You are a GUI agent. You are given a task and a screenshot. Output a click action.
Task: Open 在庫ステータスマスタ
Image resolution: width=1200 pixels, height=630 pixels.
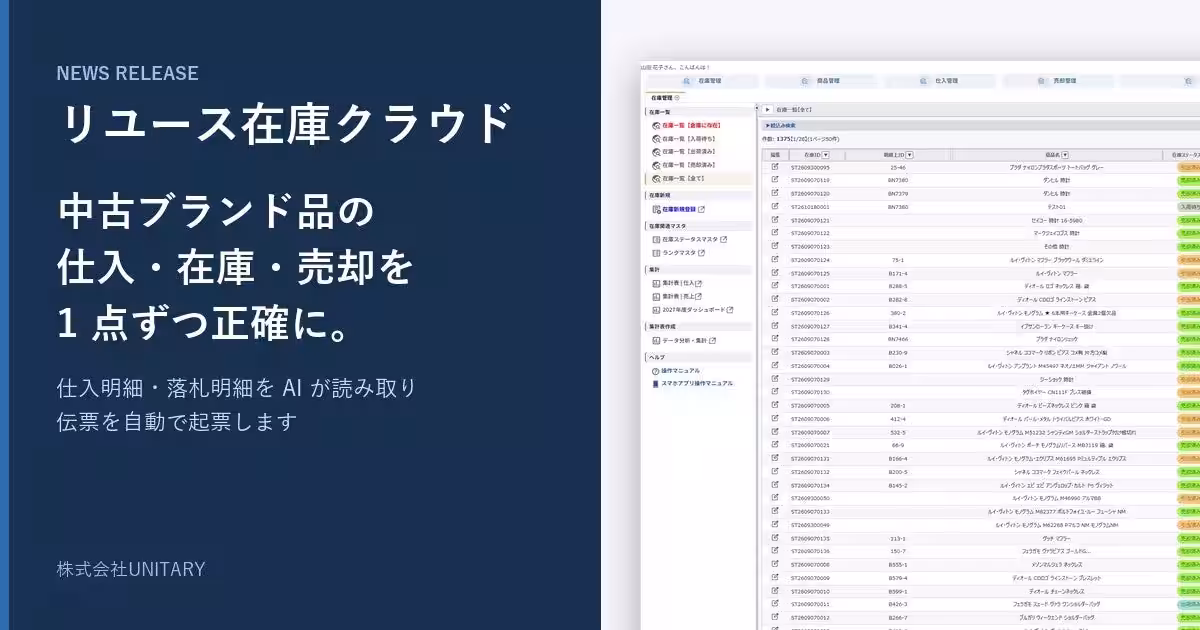[x=689, y=240]
